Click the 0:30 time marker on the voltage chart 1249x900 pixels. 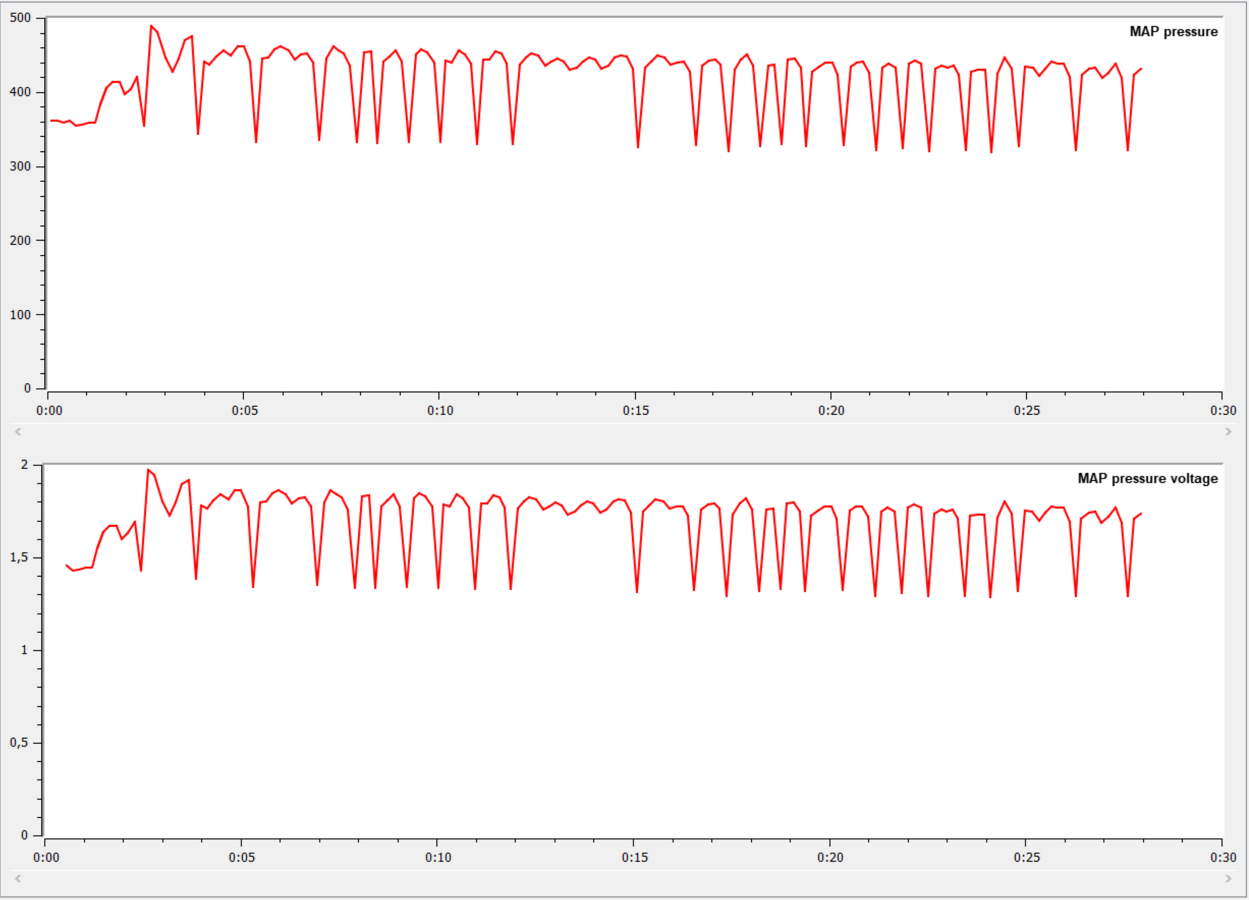click(x=1221, y=857)
